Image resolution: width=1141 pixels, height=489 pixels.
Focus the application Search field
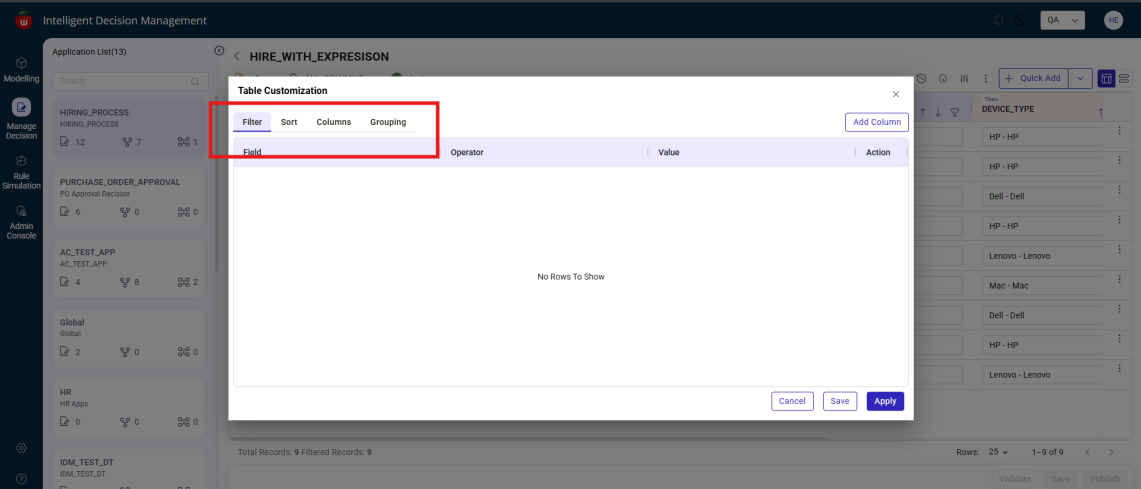pos(130,82)
